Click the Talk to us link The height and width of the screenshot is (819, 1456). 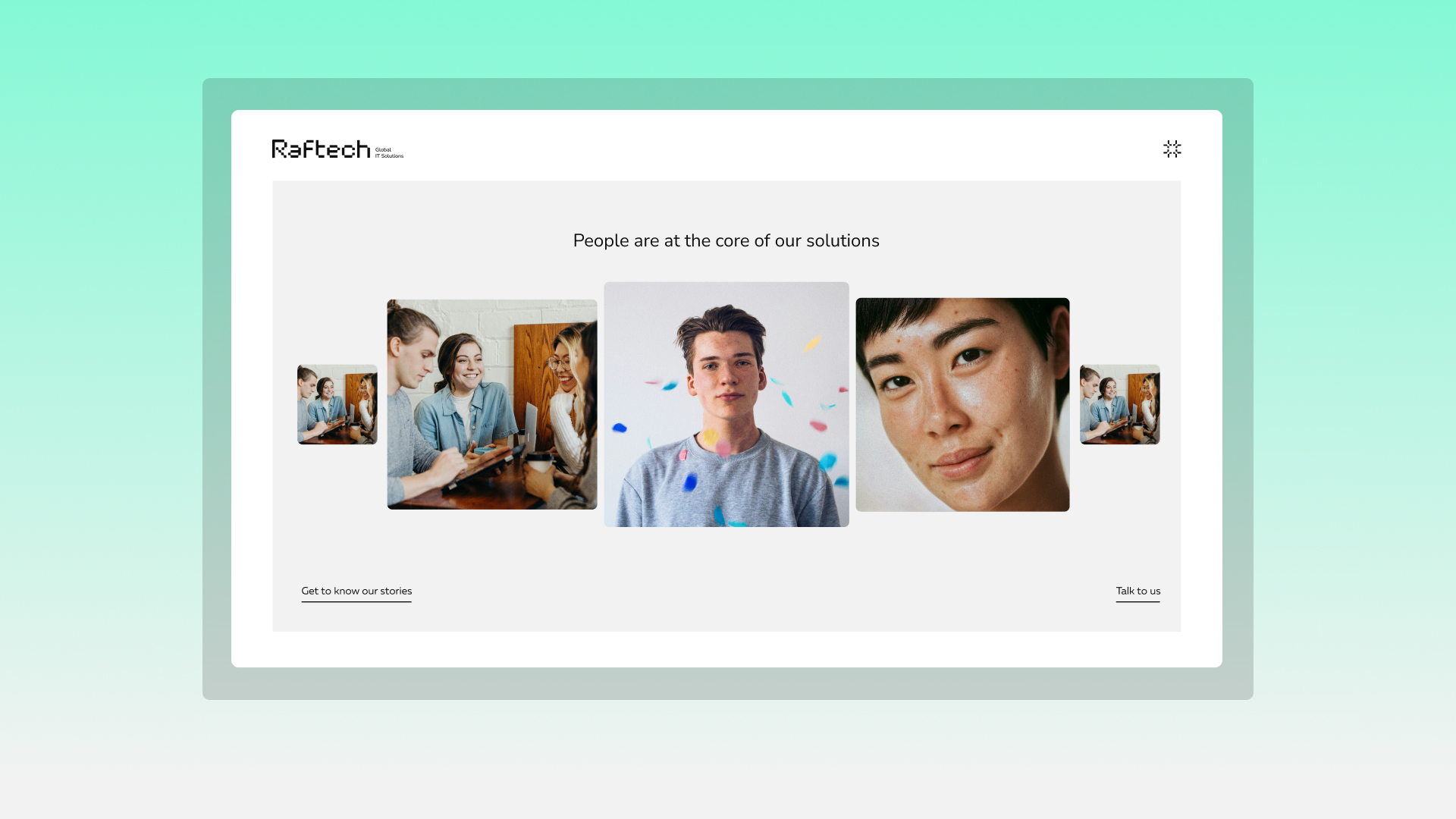click(x=1137, y=591)
